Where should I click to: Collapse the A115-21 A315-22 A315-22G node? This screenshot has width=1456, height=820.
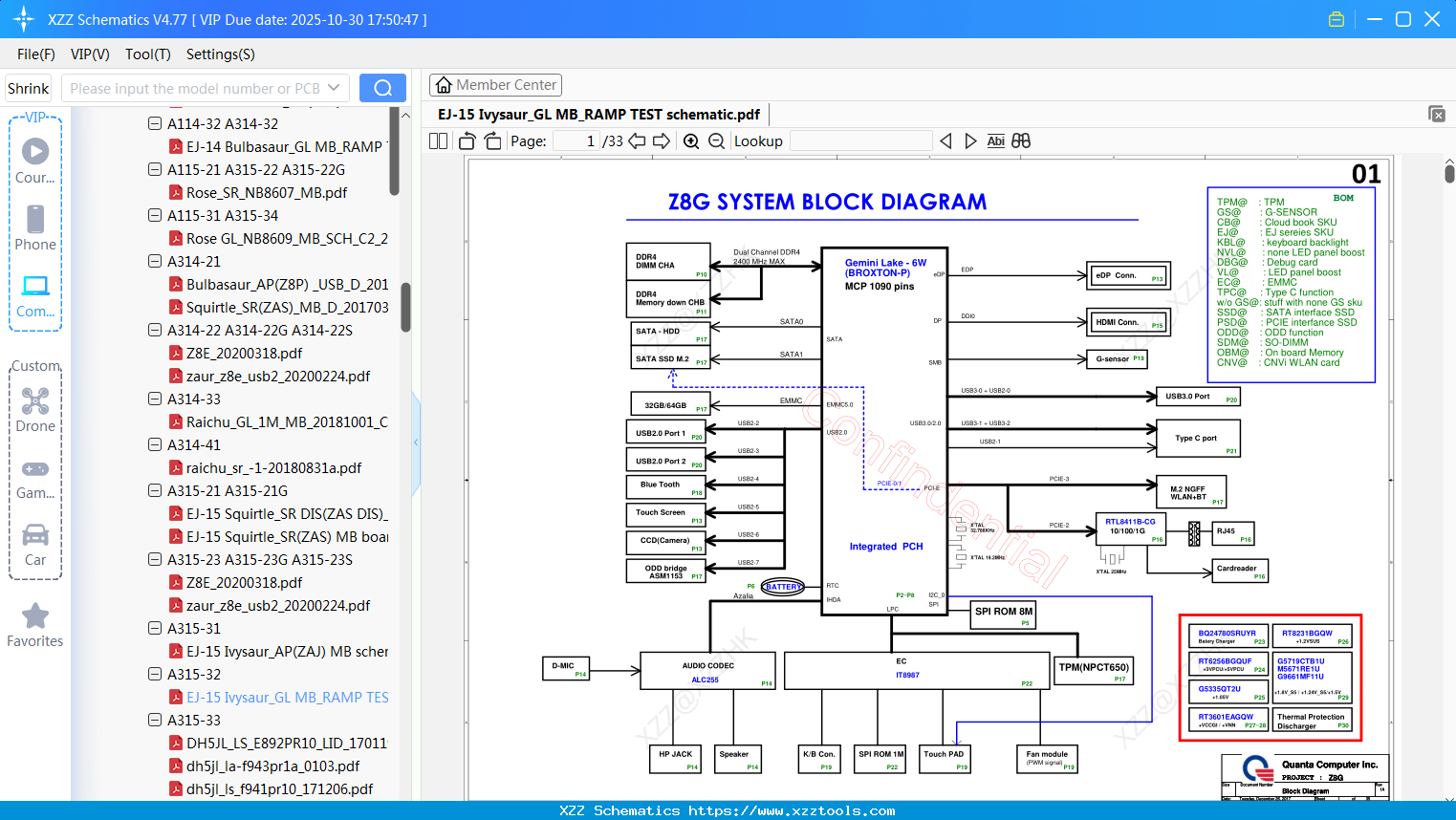click(155, 169)
